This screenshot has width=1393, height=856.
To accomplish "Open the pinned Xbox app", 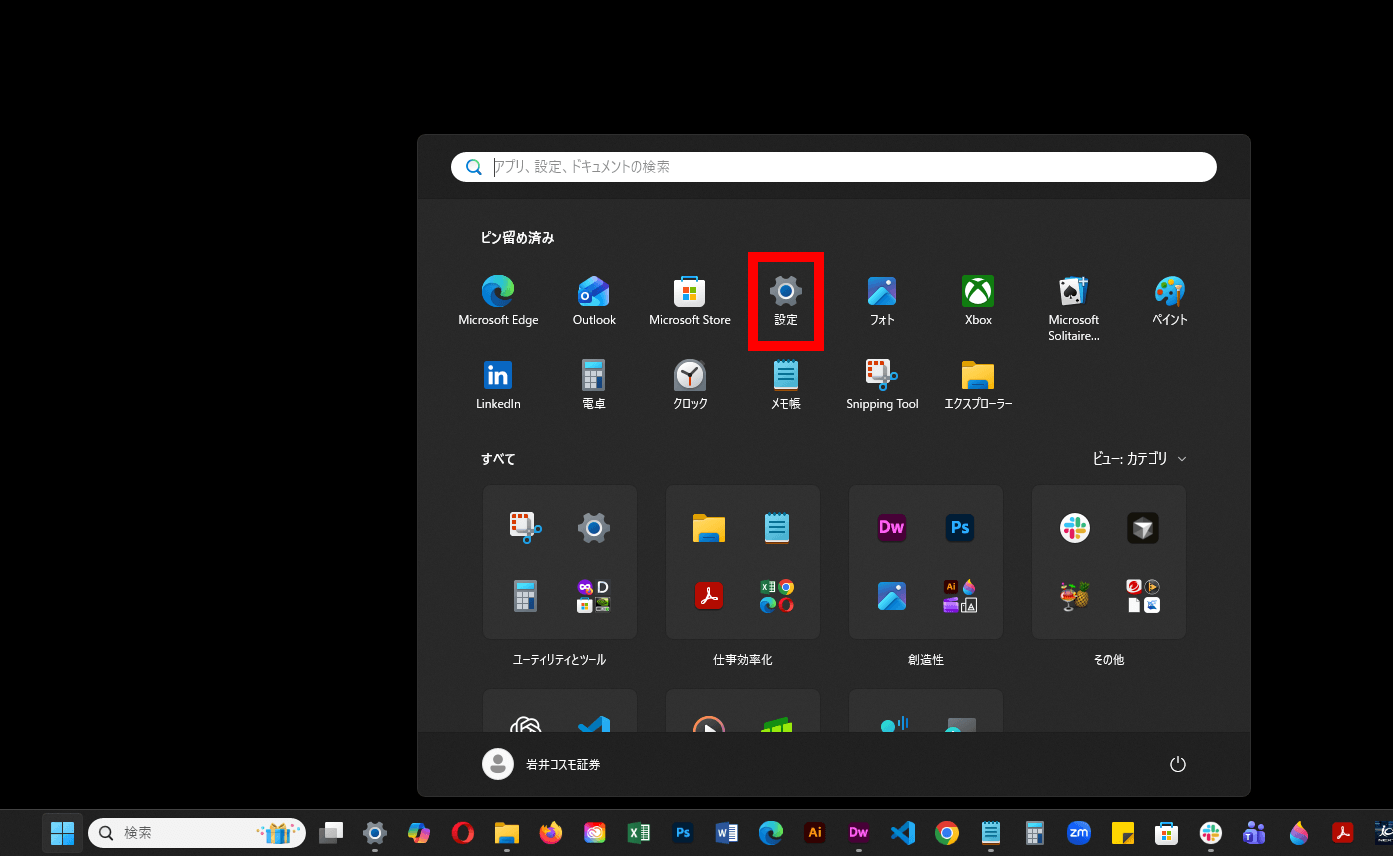I will pyautogui.click(x=978, y=301).
